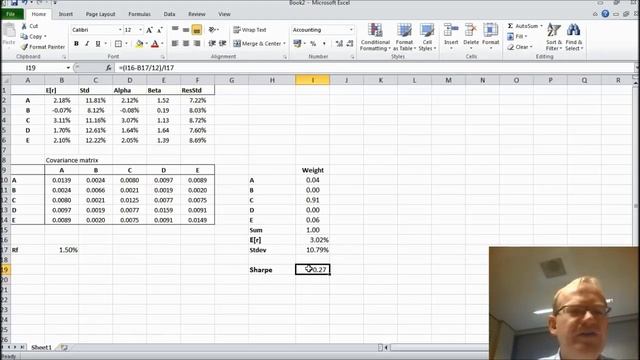Image resolution: width=640 pixels, height=360 pixels.
Task: Click the Insert Function fx icon
Action: [x=109, y=68]
